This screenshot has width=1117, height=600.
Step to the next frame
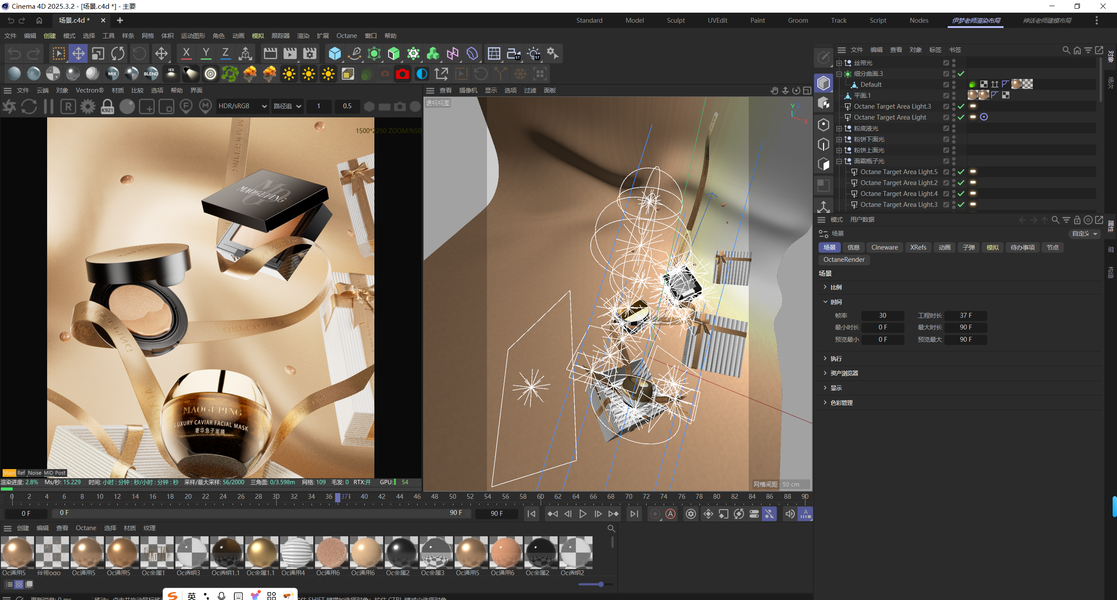click(x=598, y=514)
